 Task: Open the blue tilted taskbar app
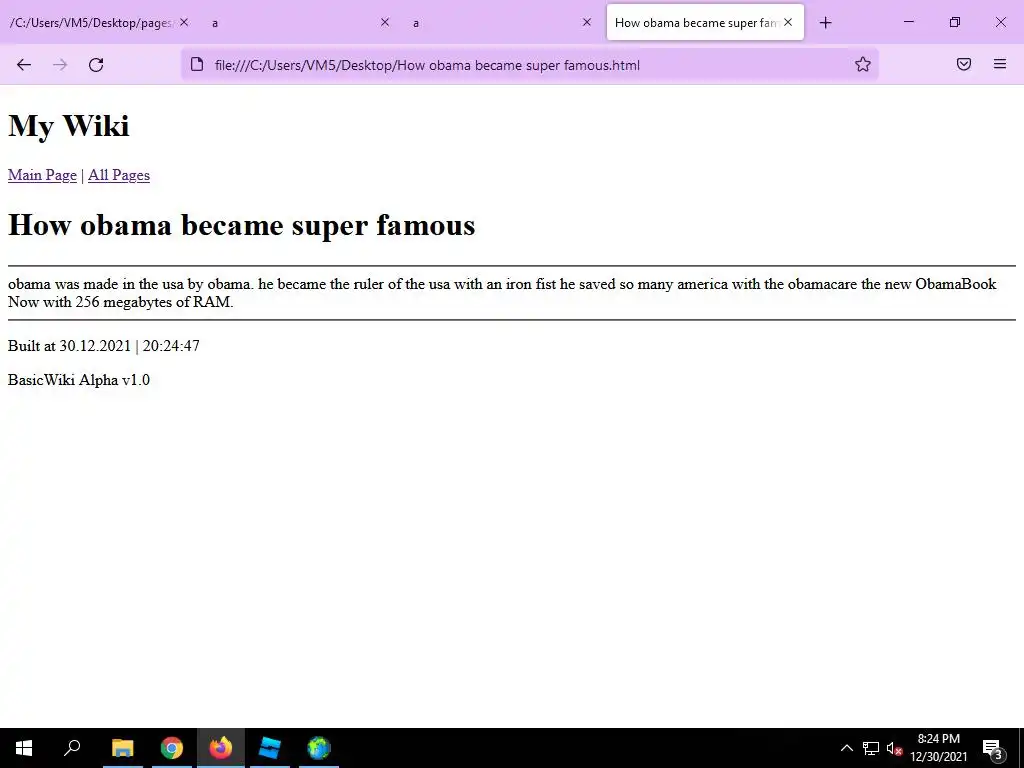click(270, 748)
